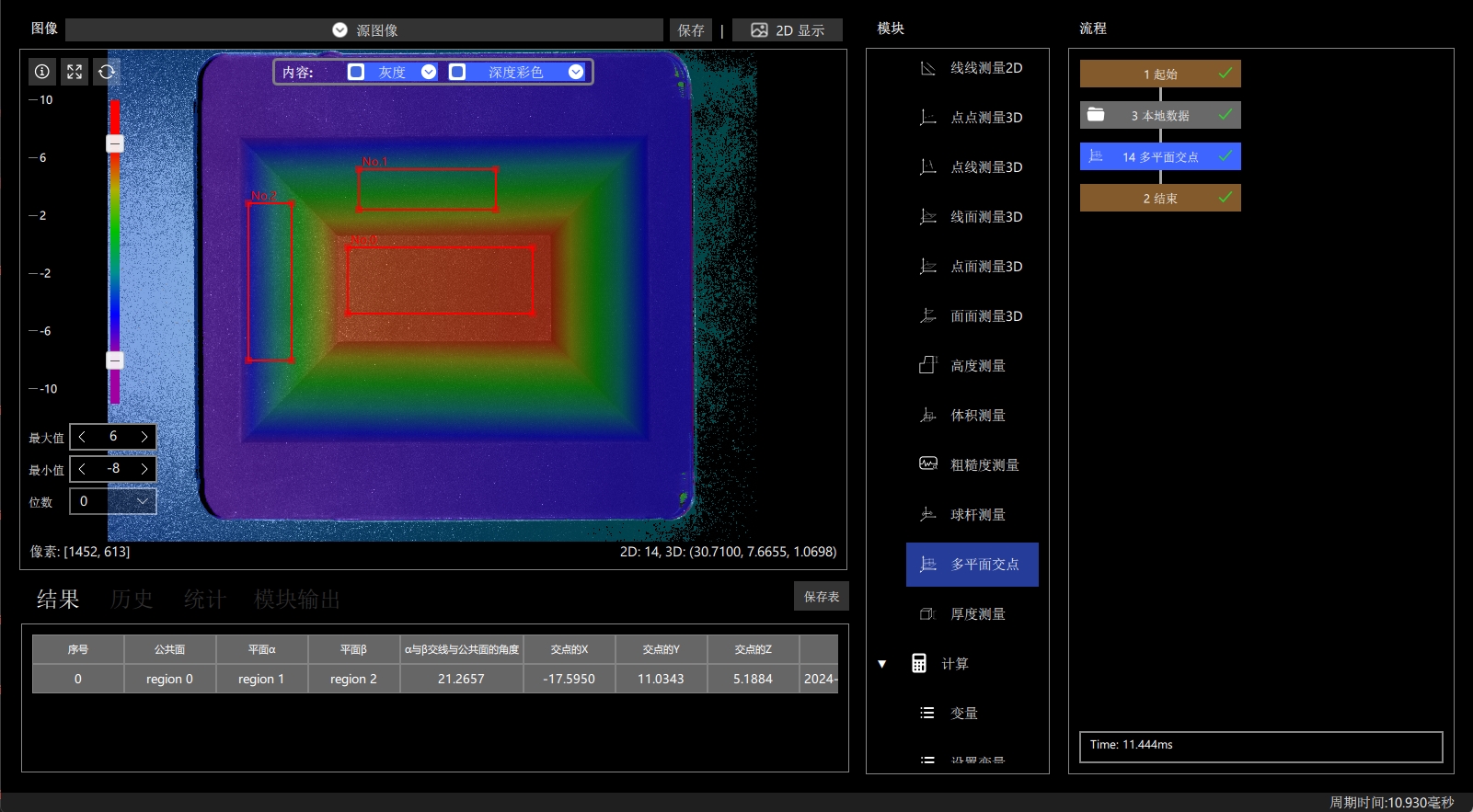Select the 多平面交点 module in module list
The width and height of the screenshot is (1473, 812).
coord(972,565)
